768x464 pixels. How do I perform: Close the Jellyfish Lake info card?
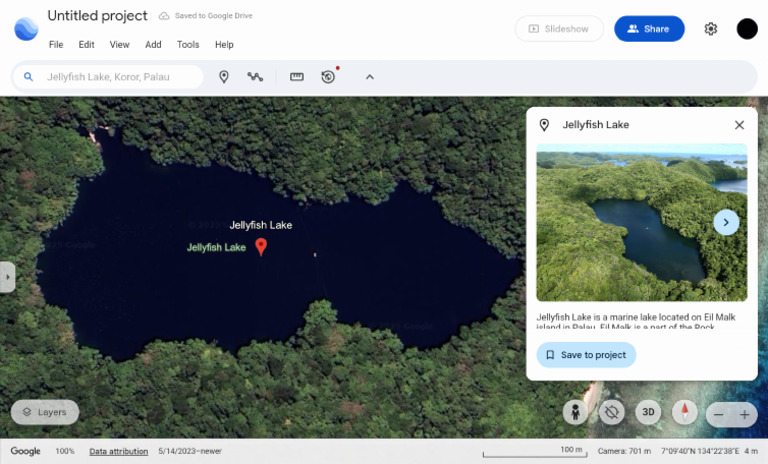739,125
